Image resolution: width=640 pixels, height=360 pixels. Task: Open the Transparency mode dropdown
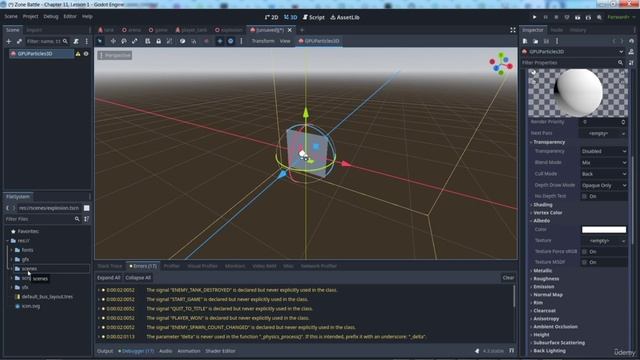tap(604, 151)
